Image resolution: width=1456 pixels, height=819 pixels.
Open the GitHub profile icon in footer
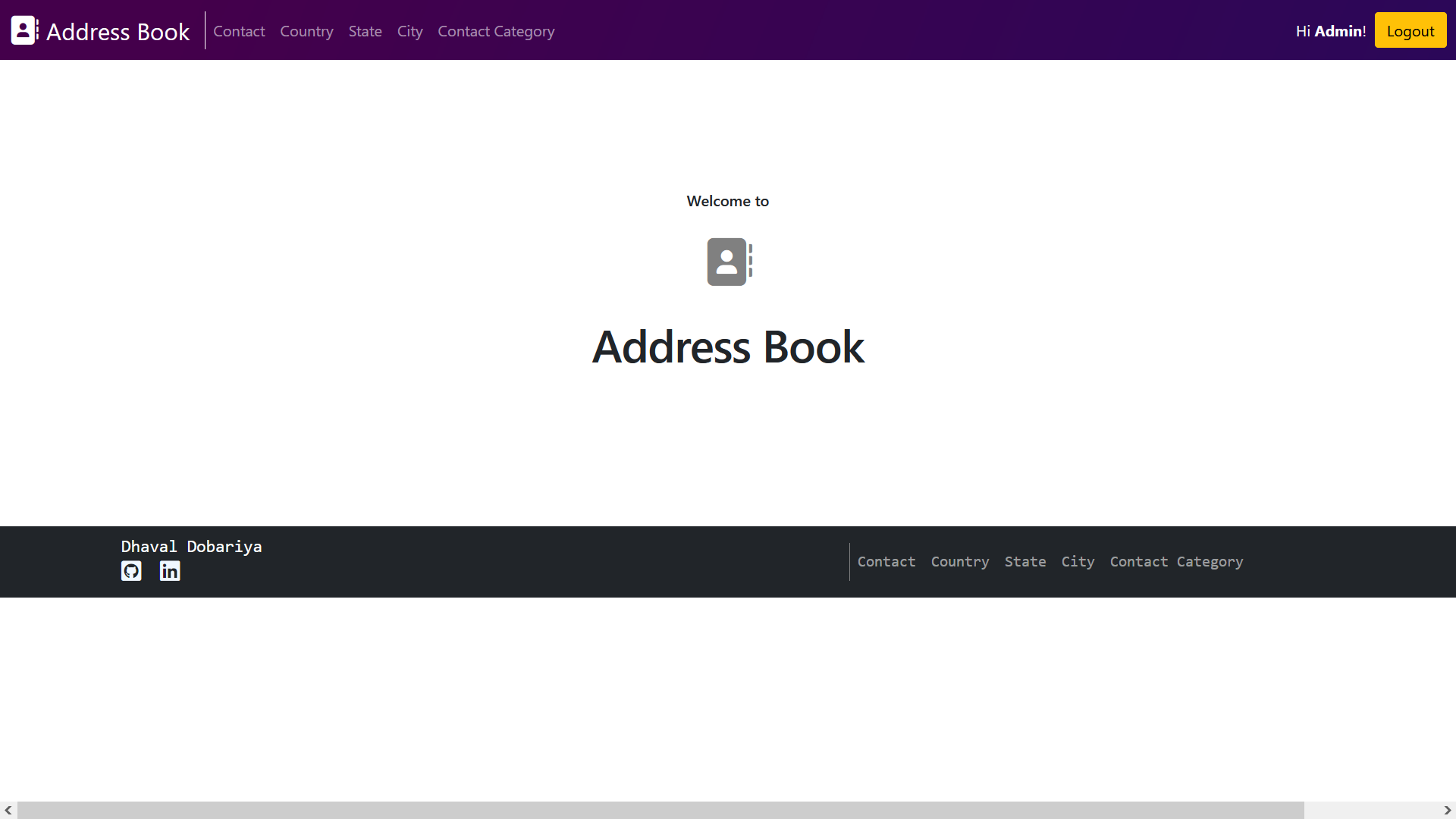click(131, 571)
